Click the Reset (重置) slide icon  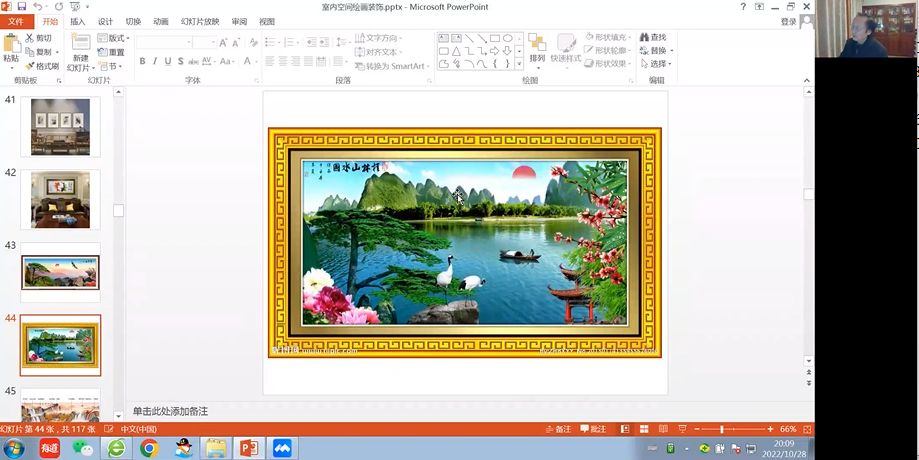point(104,52)
